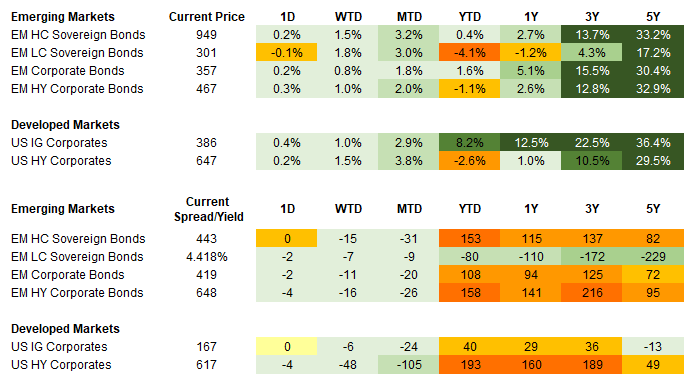This screenshot has width=693, height=384.
Task: Select the US IG Corporates 1D spread 0 cell
Action: coord(286,346)
